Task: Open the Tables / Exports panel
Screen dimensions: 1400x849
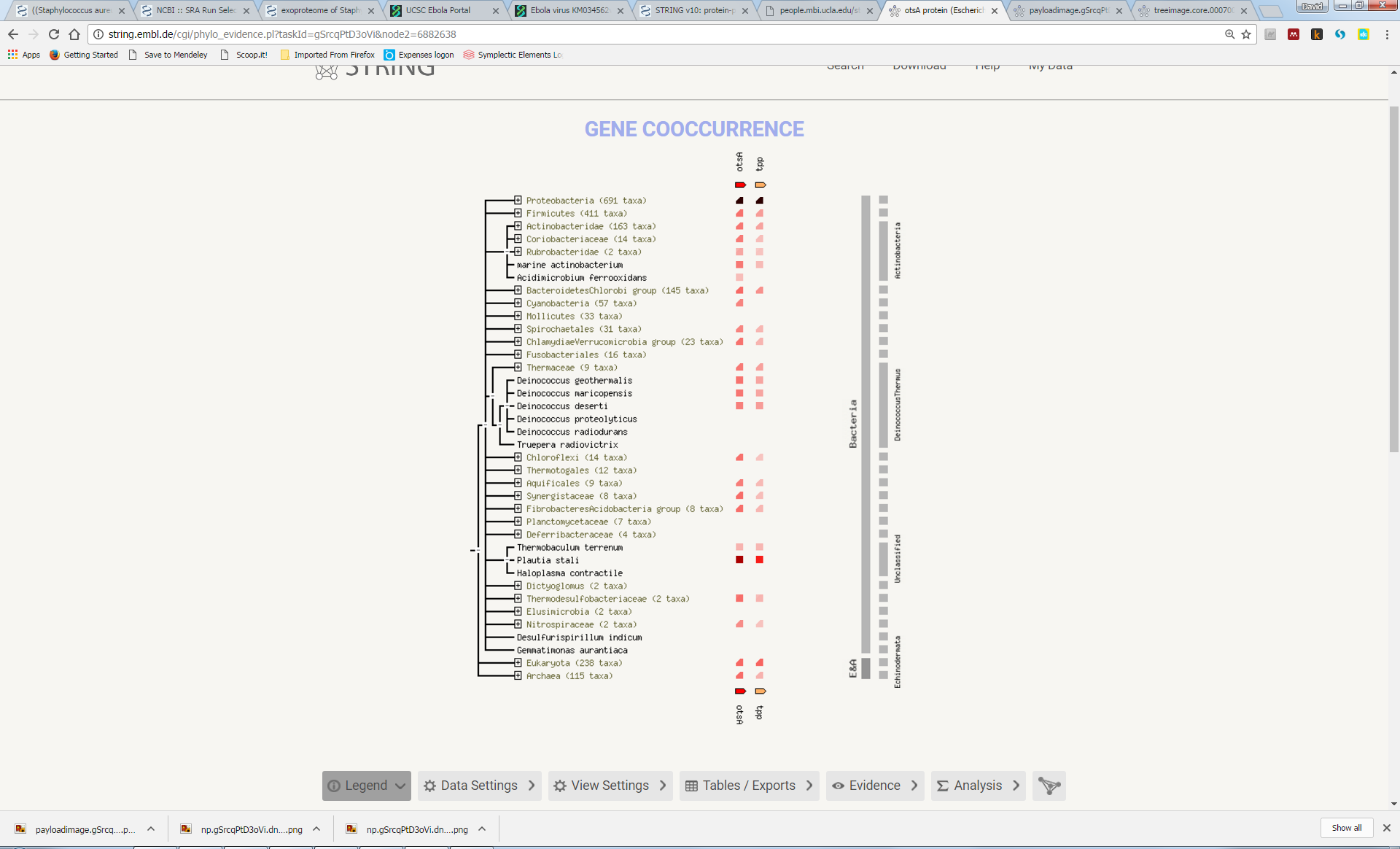Action: (x=749, y=786)
